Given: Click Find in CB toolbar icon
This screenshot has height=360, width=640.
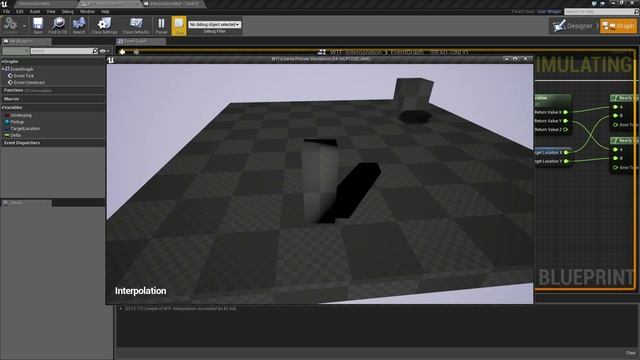Looking at the screenshot, I should [58, 25].
